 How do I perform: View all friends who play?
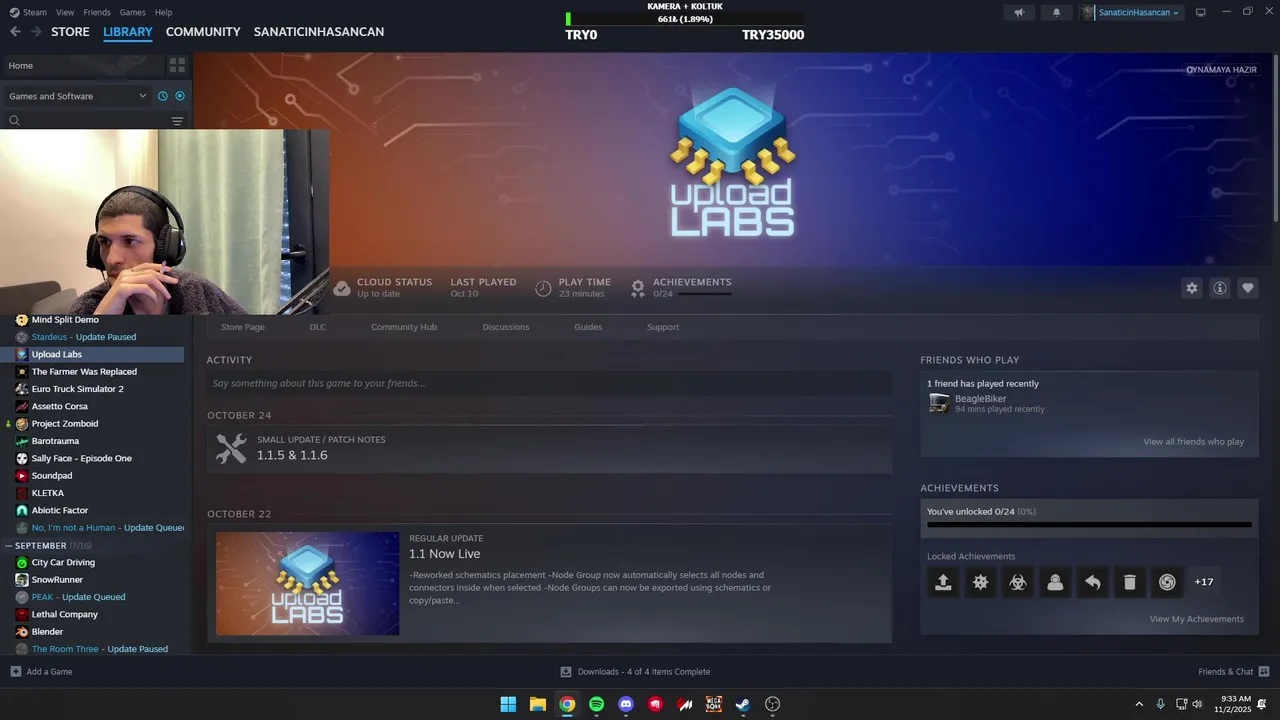coord(1193,442)
